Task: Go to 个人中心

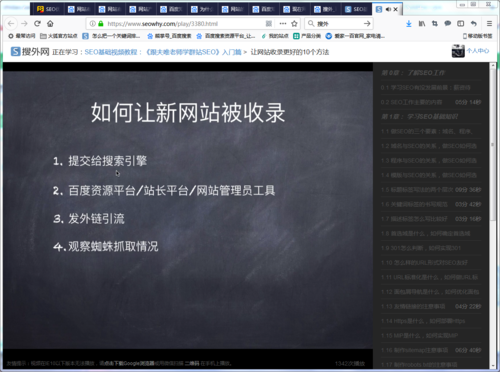Action: click(x=478, y=51)
